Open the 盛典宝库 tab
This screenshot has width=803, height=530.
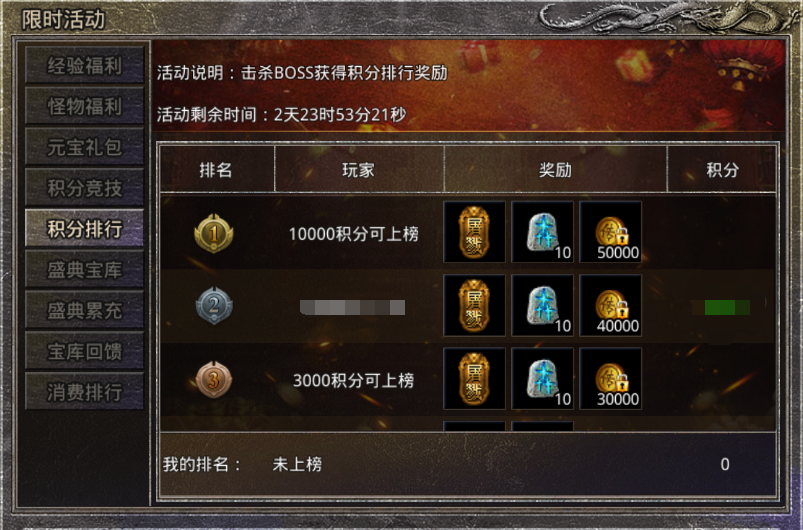pos(84,269)
